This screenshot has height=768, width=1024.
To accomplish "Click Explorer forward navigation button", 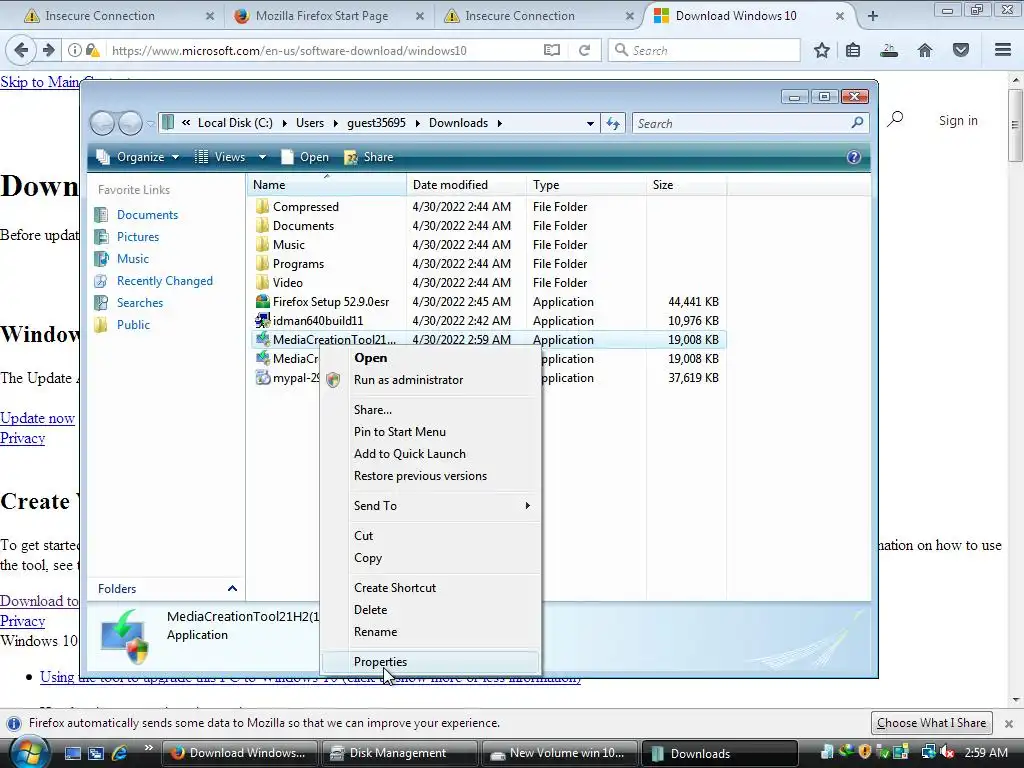I will coord(130,123).
